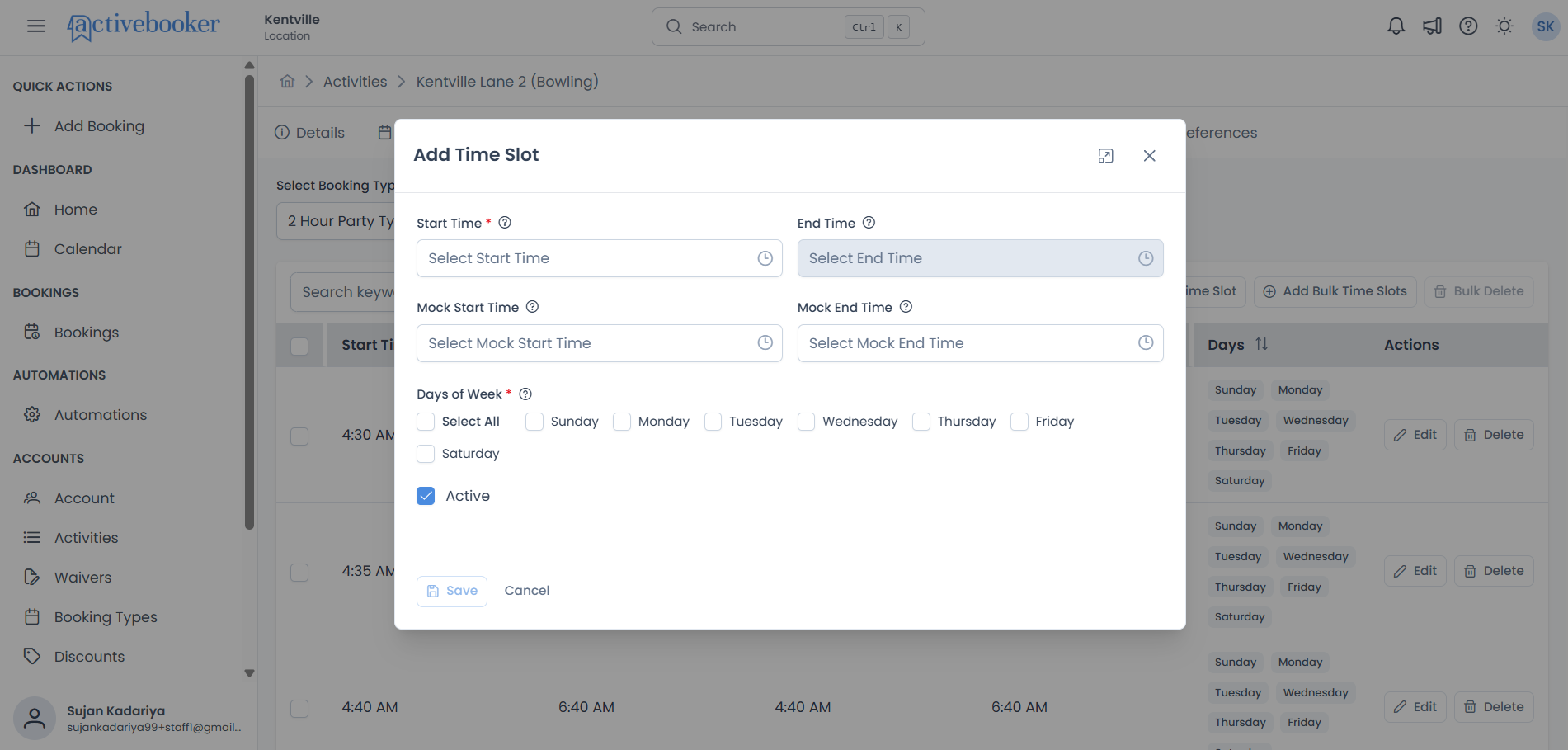Open the Select End Time picker

pyautogui.click(x=980, y=258)
